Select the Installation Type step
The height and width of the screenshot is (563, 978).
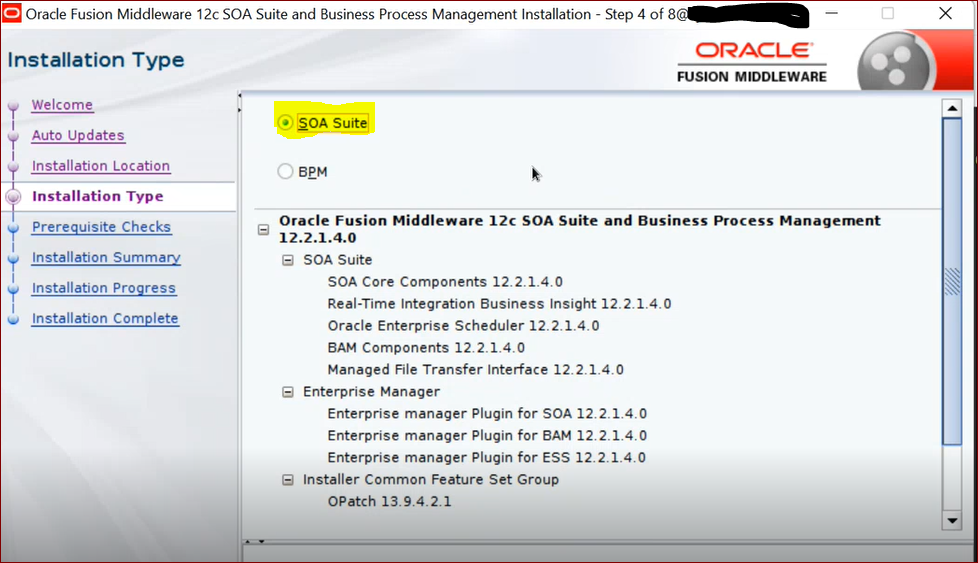[x=98, y=196]
